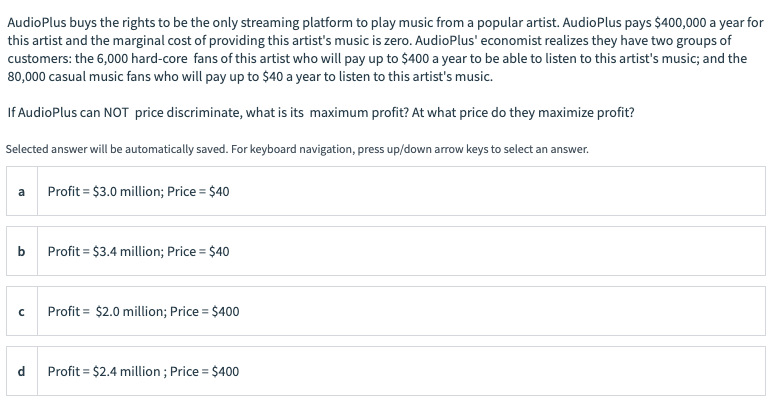Image resolution: width=778 pixels, height=404 pixels.
Task: Click the letter "a" answer label
Action: point(22,191)
